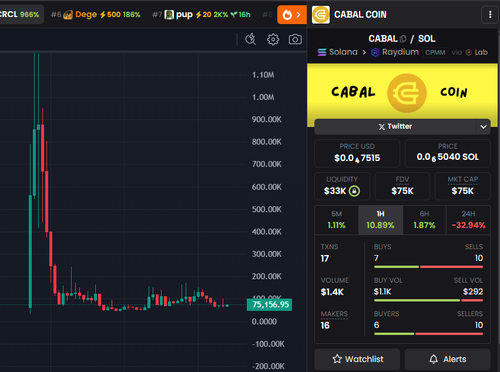This screenshot has height=372, width=500.
Task: Select the 6H timeframe tab
Action: point(424,220)
